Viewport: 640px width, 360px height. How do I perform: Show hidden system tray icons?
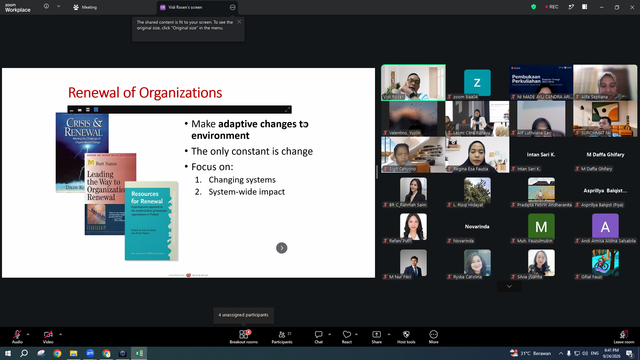(x=560, y=353)
